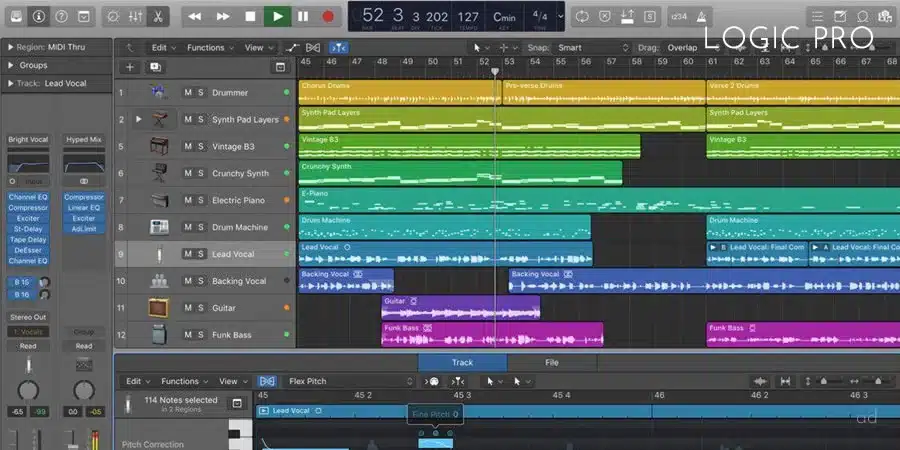Mute the Drummer track
The image size is (900, 450).
(x=187, y=93)
